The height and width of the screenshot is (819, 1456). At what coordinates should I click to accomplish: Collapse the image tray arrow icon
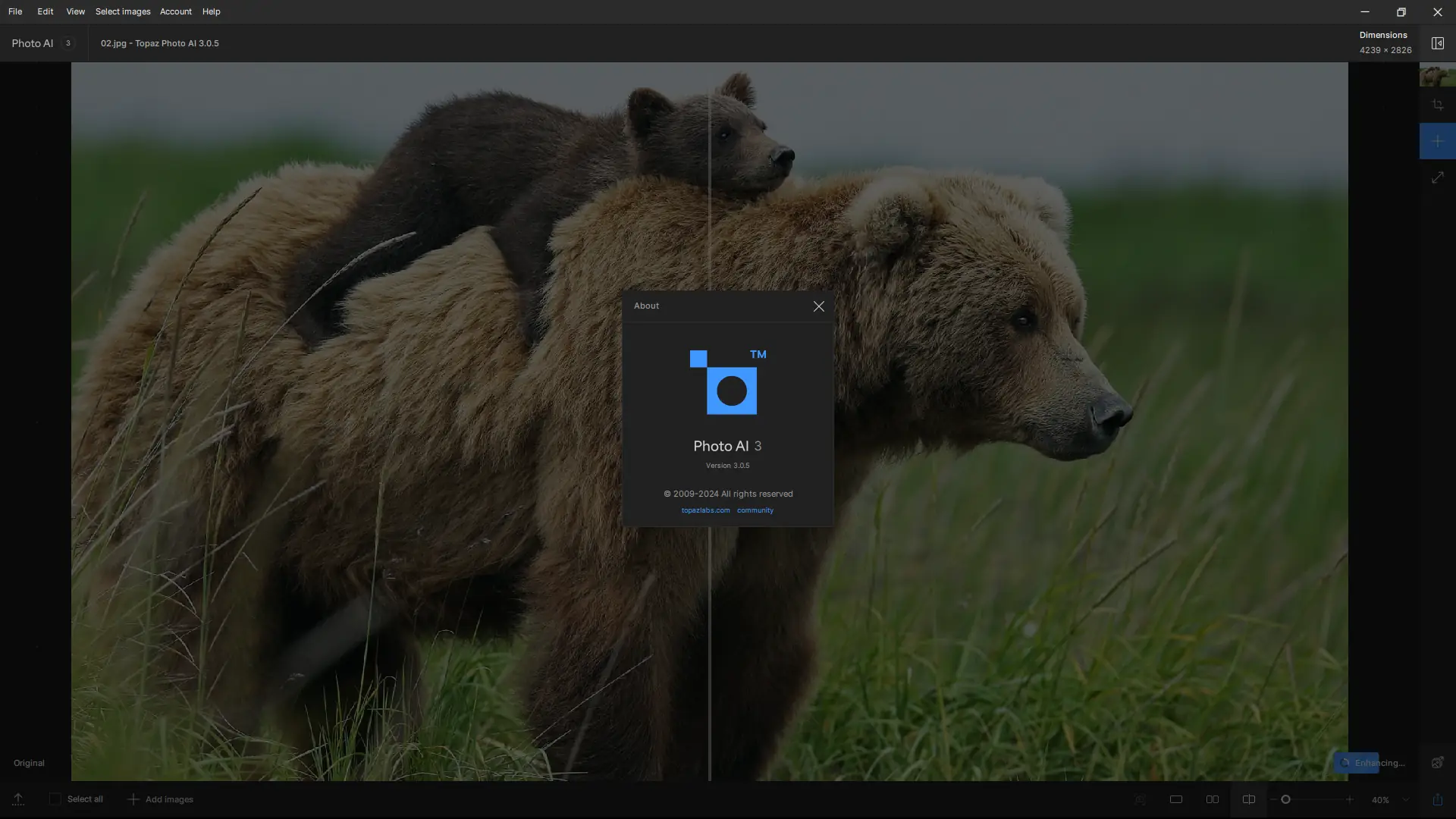pyautogui.click(x=18, y=799)
